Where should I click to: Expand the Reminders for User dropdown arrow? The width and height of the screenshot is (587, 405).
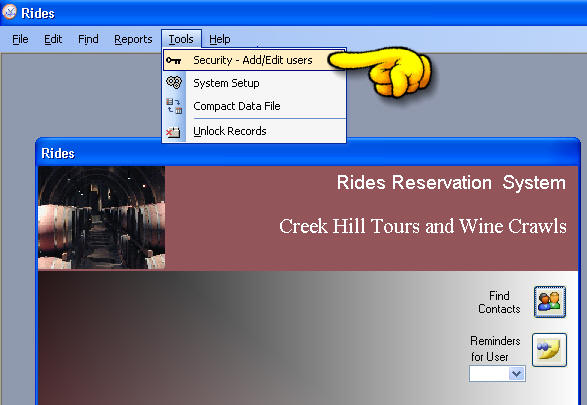[x=517, y=374]
